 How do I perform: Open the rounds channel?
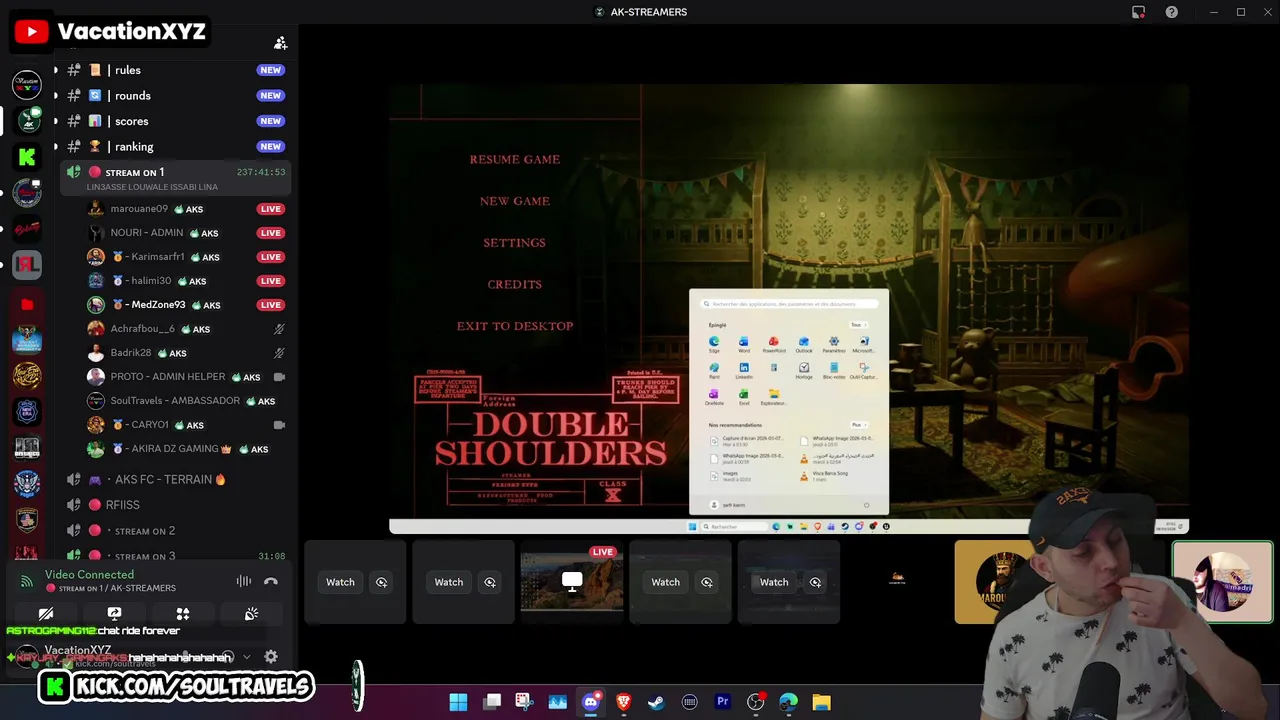point(175,96)
